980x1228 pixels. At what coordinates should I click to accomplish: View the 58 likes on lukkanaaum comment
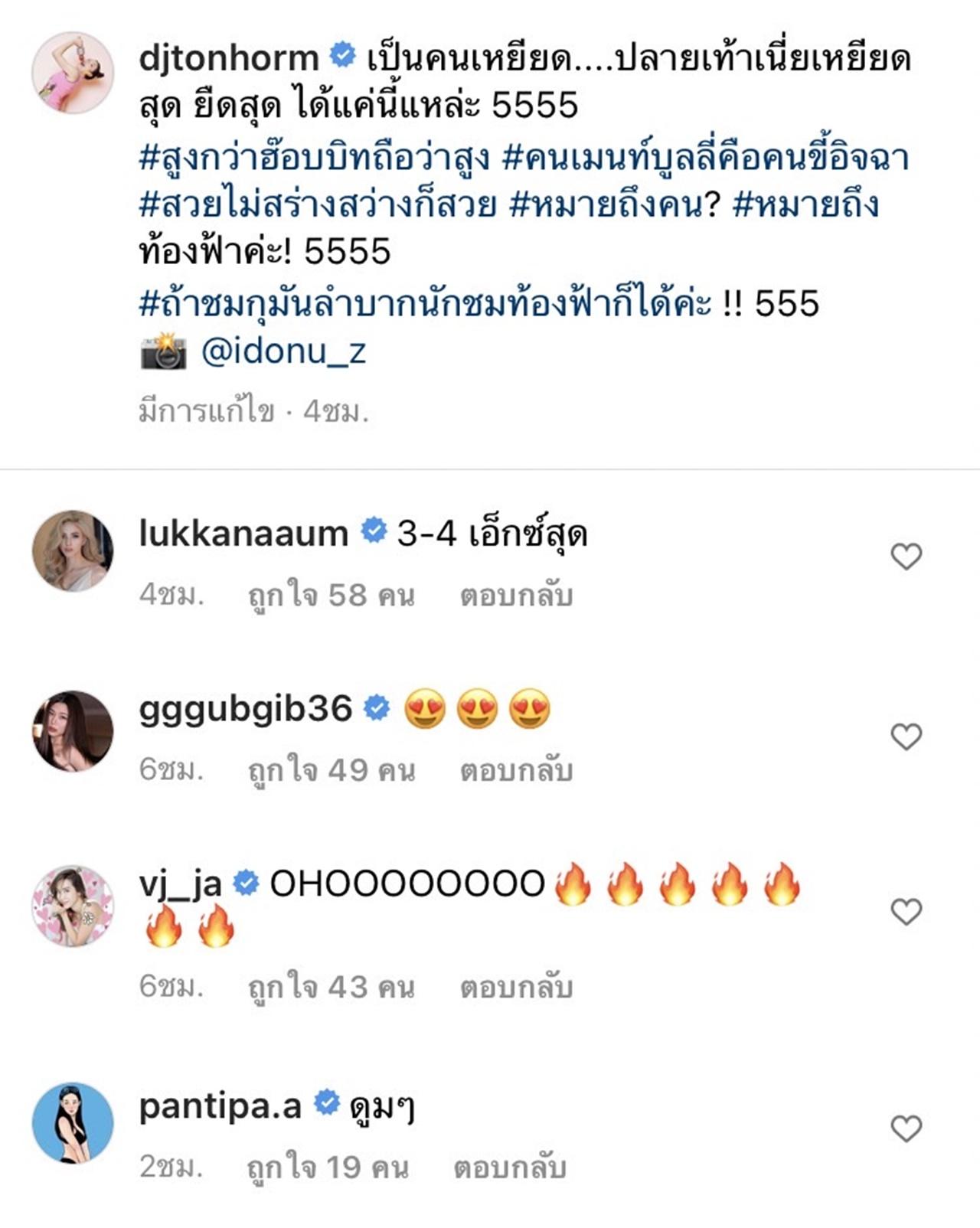point(331,596)
